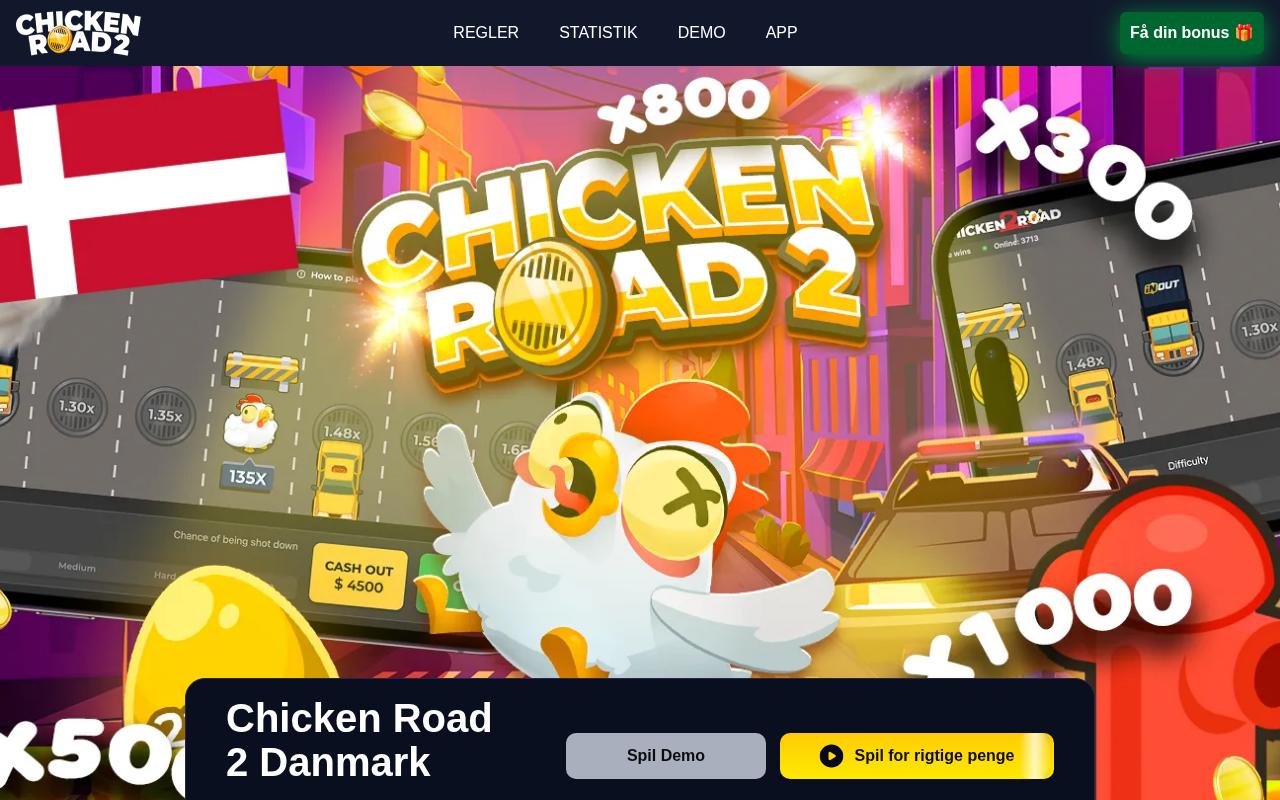Click the white chicken mascot
This screenshot has height=800, width=1280.
620,540
